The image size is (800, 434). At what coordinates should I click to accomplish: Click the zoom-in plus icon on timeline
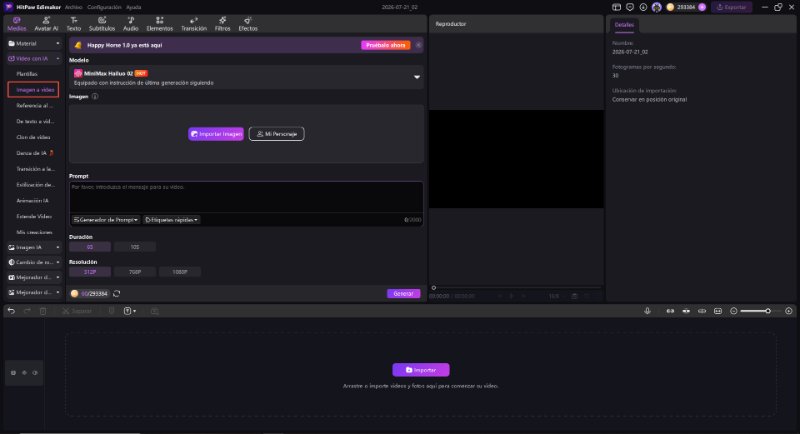click(x=789, y=311)
